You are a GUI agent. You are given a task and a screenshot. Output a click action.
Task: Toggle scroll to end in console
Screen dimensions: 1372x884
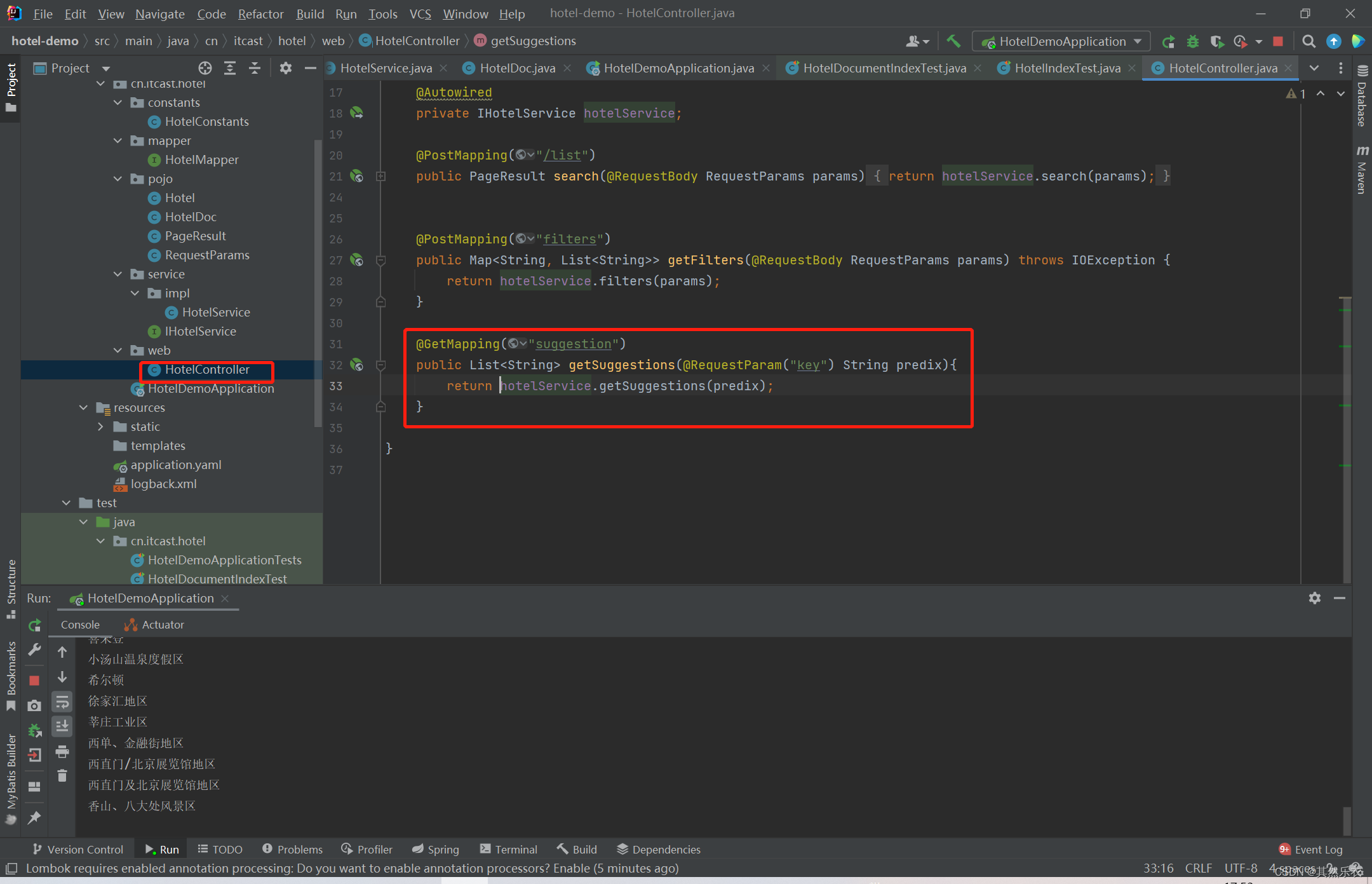pyautogui.click(x=62, y=726)
